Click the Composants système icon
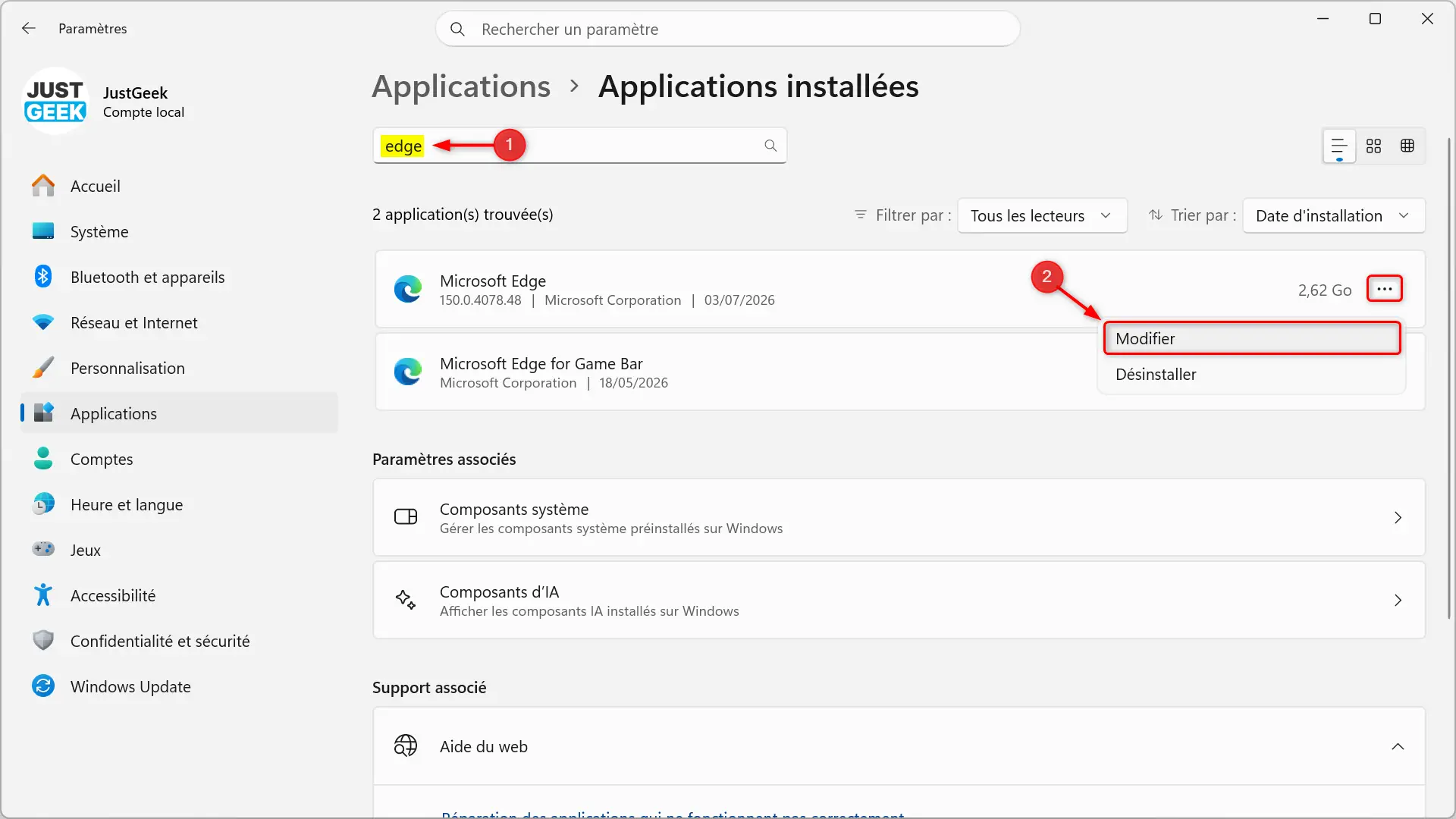The height and width of the screenshot is (819, 1456). coord(406,517)
